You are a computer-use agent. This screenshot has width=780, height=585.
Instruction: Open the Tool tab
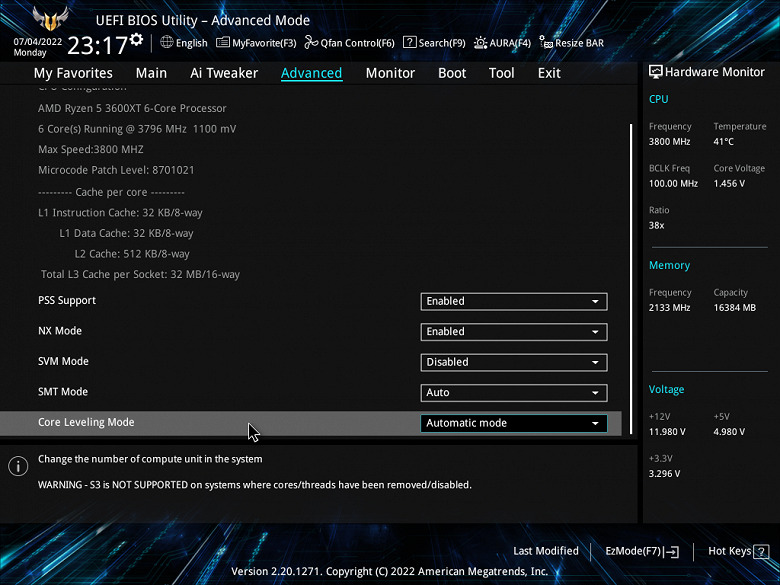point(501,73)
